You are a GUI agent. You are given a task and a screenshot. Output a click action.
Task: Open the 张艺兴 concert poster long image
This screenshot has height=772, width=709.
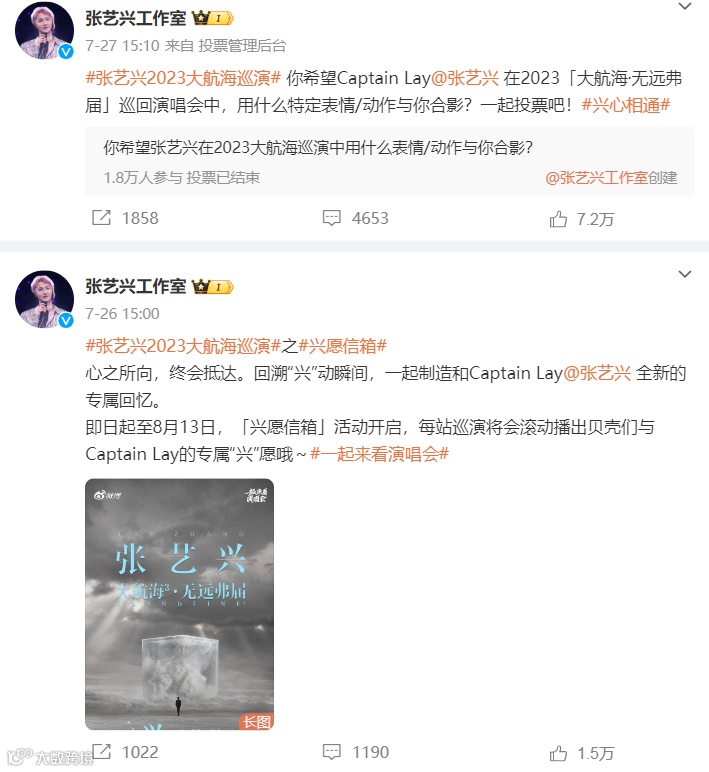point(179,604)
